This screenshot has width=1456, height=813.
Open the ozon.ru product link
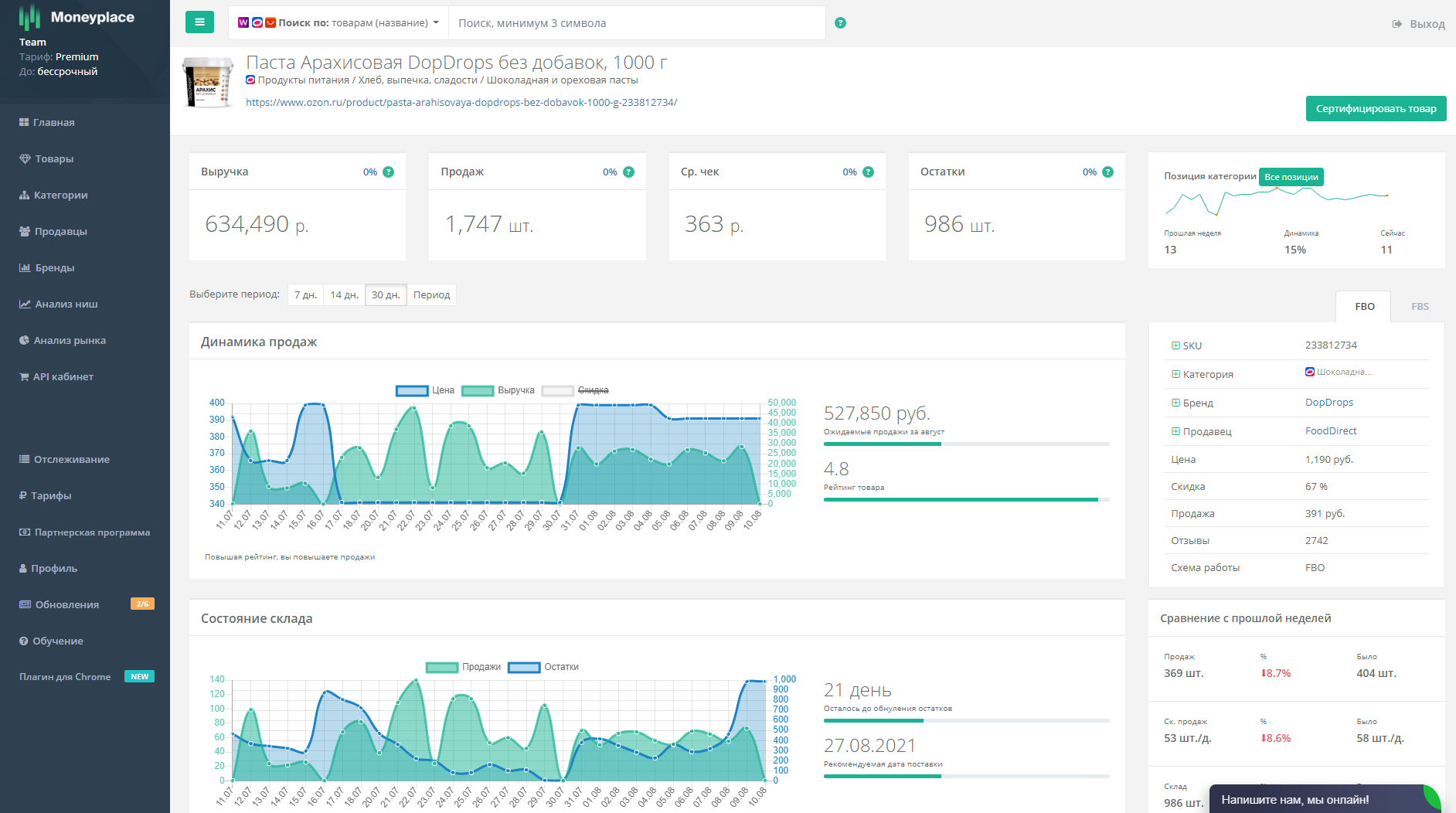coord(461,103)
